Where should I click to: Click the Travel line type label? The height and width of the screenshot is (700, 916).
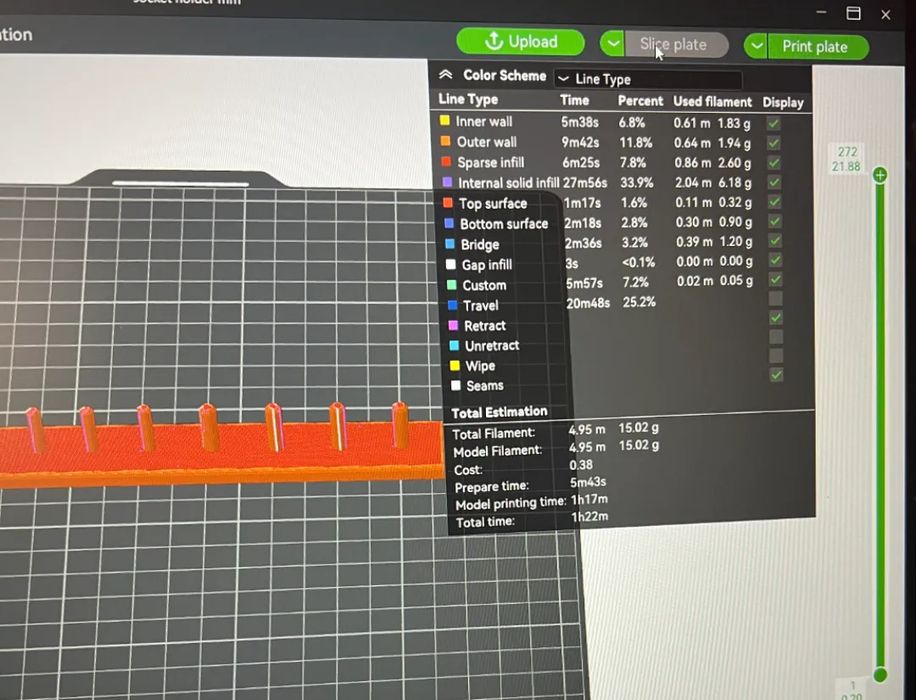point(480,306)
